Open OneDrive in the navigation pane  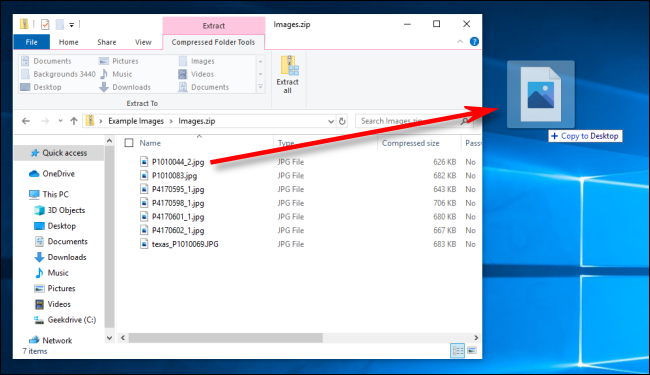tap(52, 174)
